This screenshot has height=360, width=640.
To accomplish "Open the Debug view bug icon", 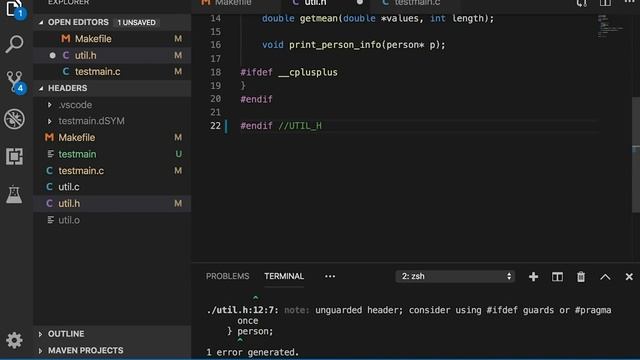I will point(15,119).
